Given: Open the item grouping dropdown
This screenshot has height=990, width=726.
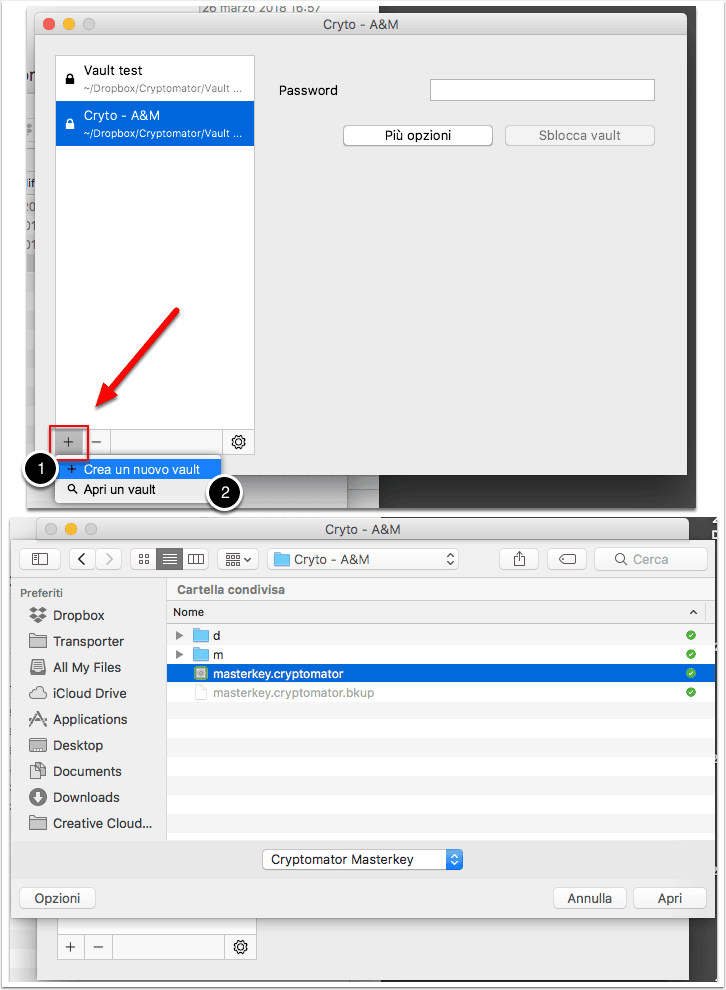Looking at the screenshot, I should (238, 559).
